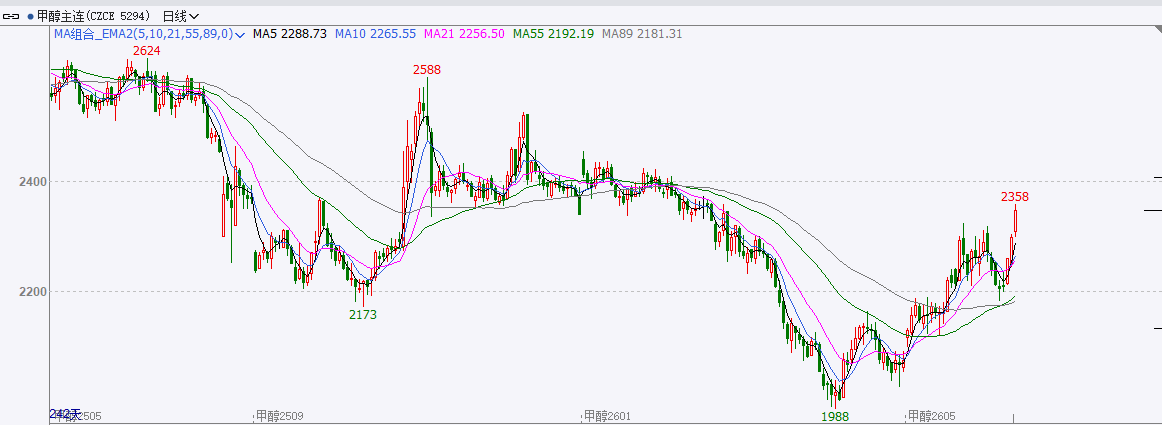Select the gray MA89 2181.31 legend
The height and width of the screenshot is (425, 1162).
click(x=642, y=34)
